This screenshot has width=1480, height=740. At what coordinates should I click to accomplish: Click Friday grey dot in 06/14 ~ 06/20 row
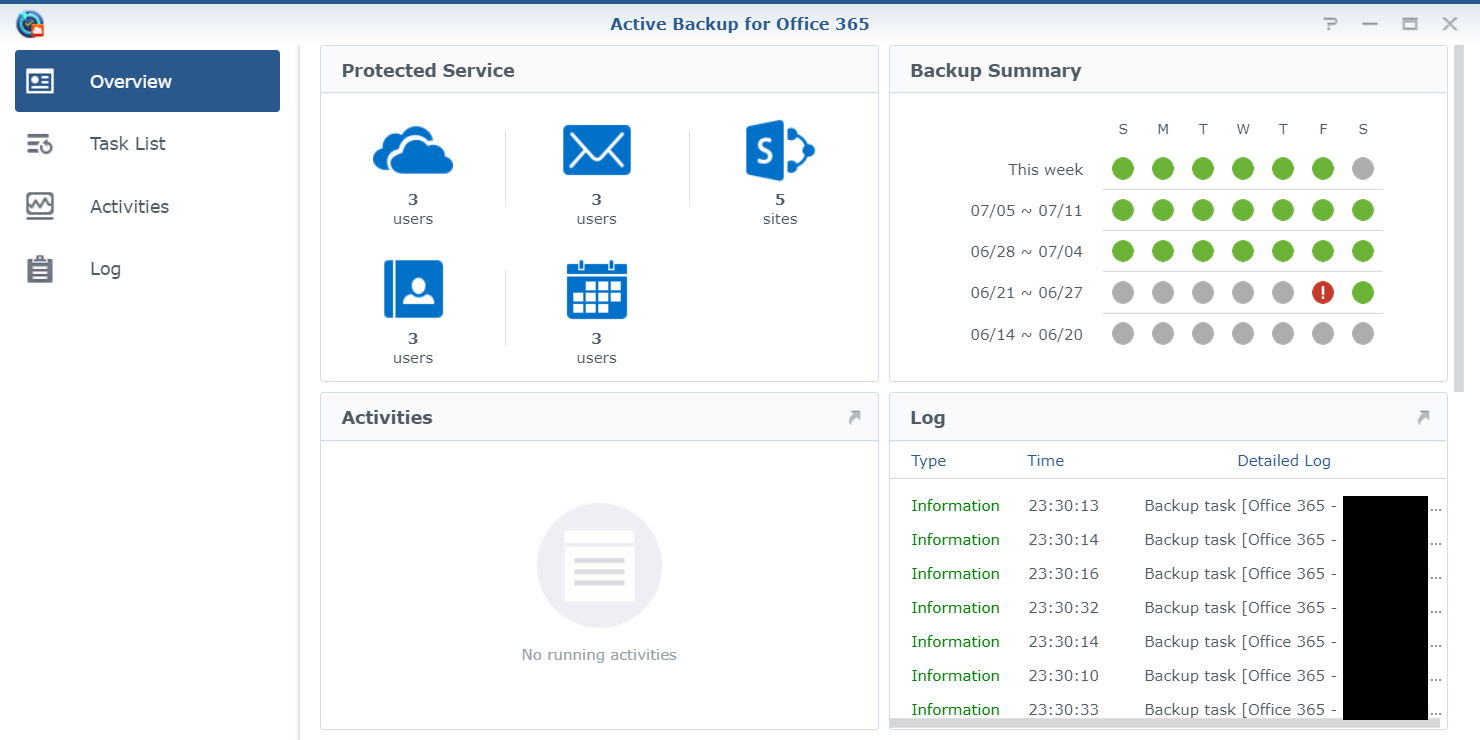pyautogui.click(x=1323, y=333)
